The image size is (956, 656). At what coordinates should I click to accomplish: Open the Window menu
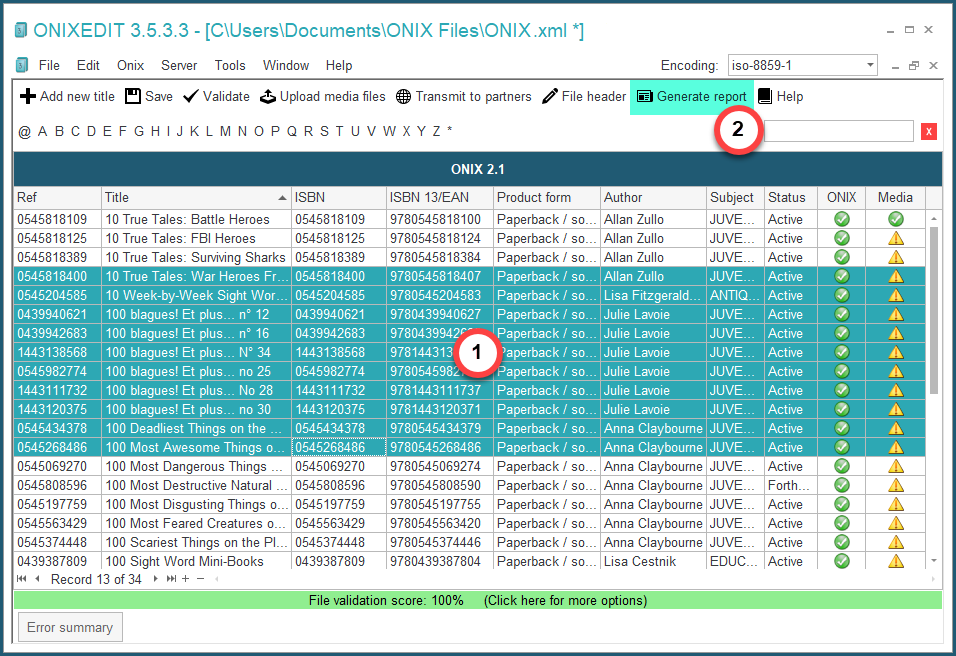click(x=286, y=65)
